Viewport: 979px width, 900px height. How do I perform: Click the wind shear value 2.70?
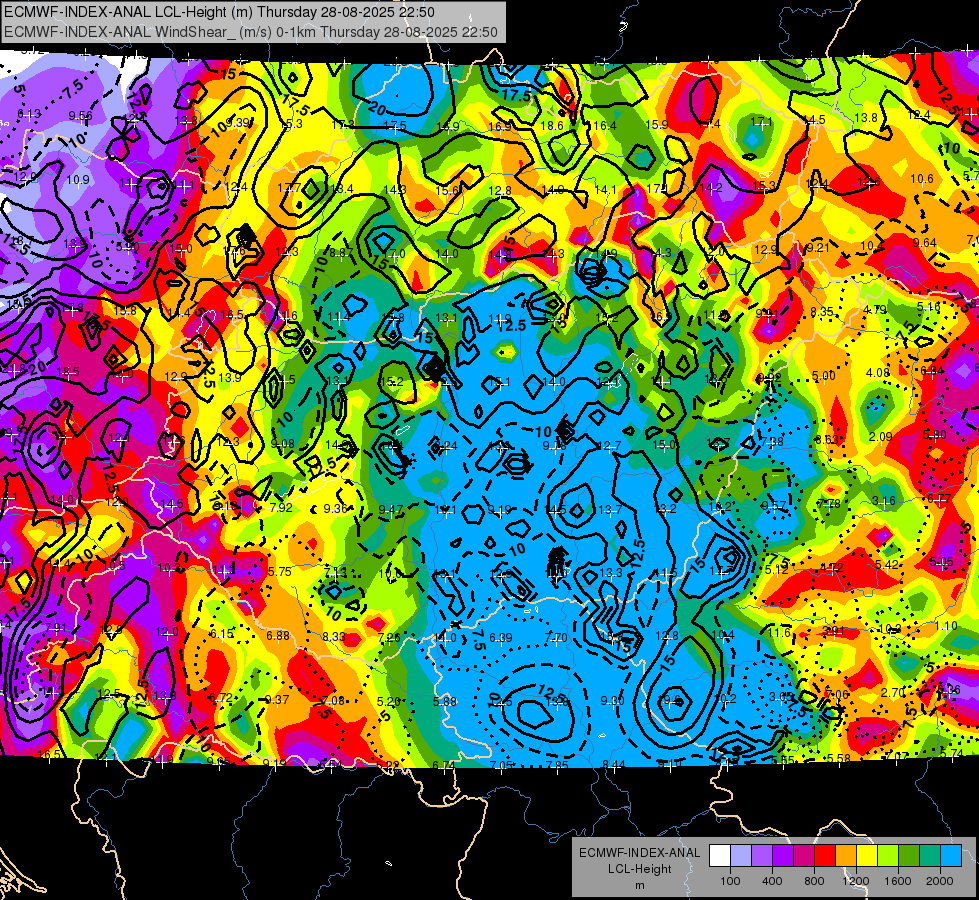tap(893, 692)
